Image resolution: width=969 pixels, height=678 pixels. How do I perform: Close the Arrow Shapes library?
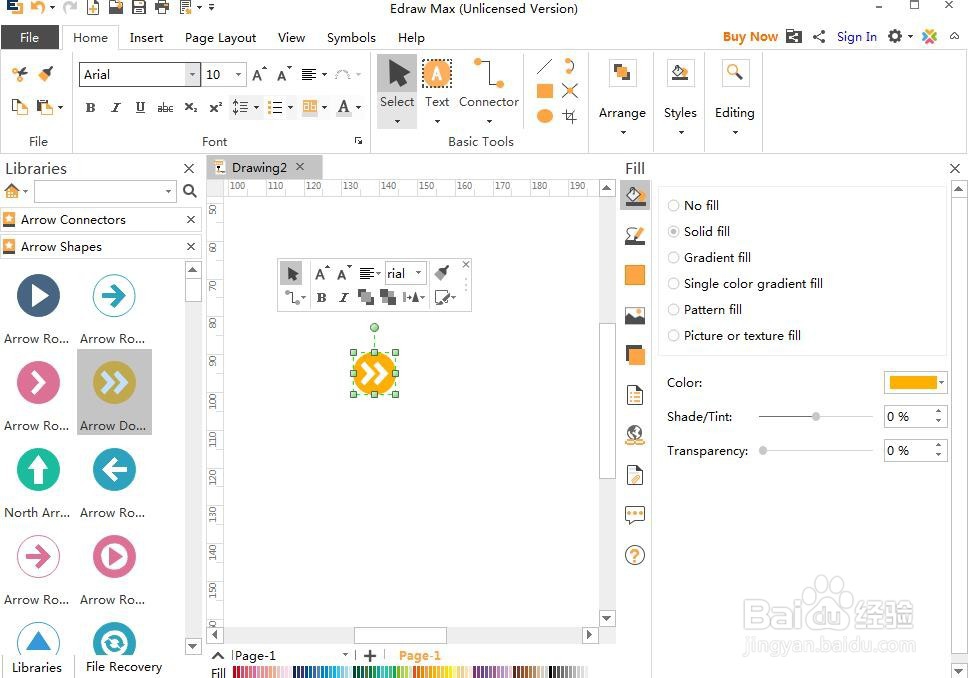tap(191, 247)
